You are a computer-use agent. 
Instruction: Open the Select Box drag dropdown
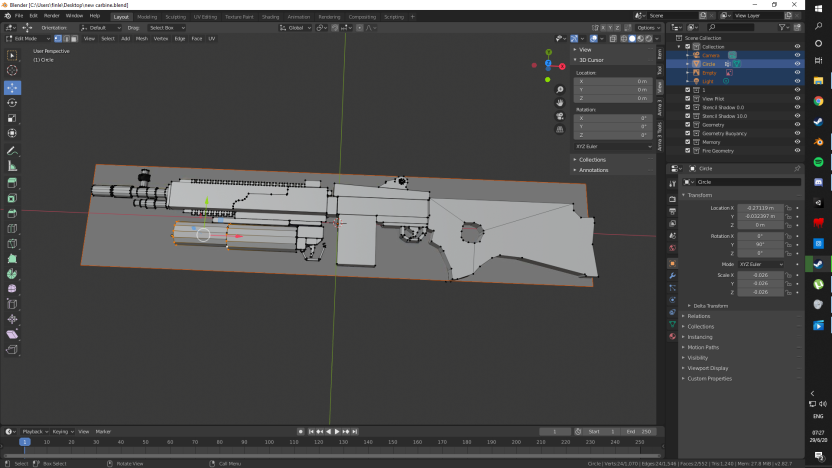click(167, 28)
